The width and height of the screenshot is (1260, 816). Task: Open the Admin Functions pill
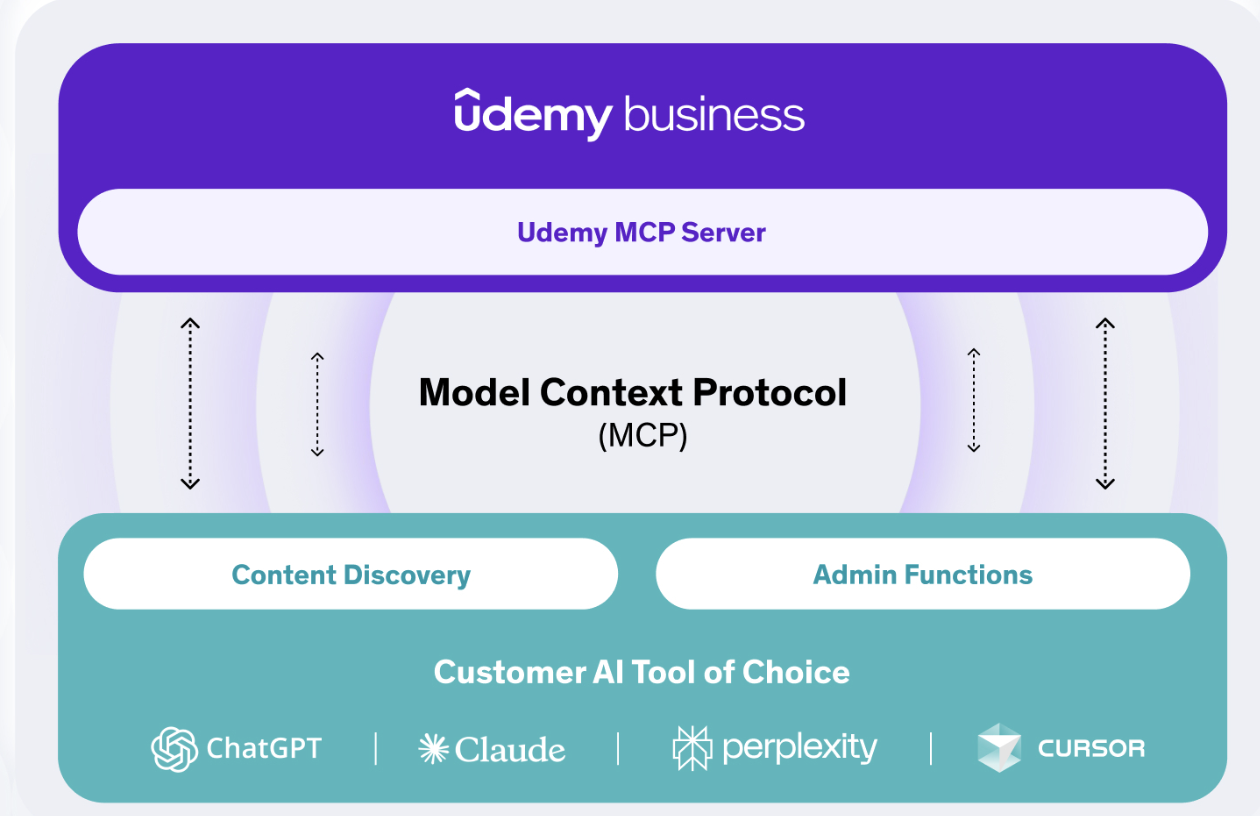pyautogui.click(x=922, y=574)
